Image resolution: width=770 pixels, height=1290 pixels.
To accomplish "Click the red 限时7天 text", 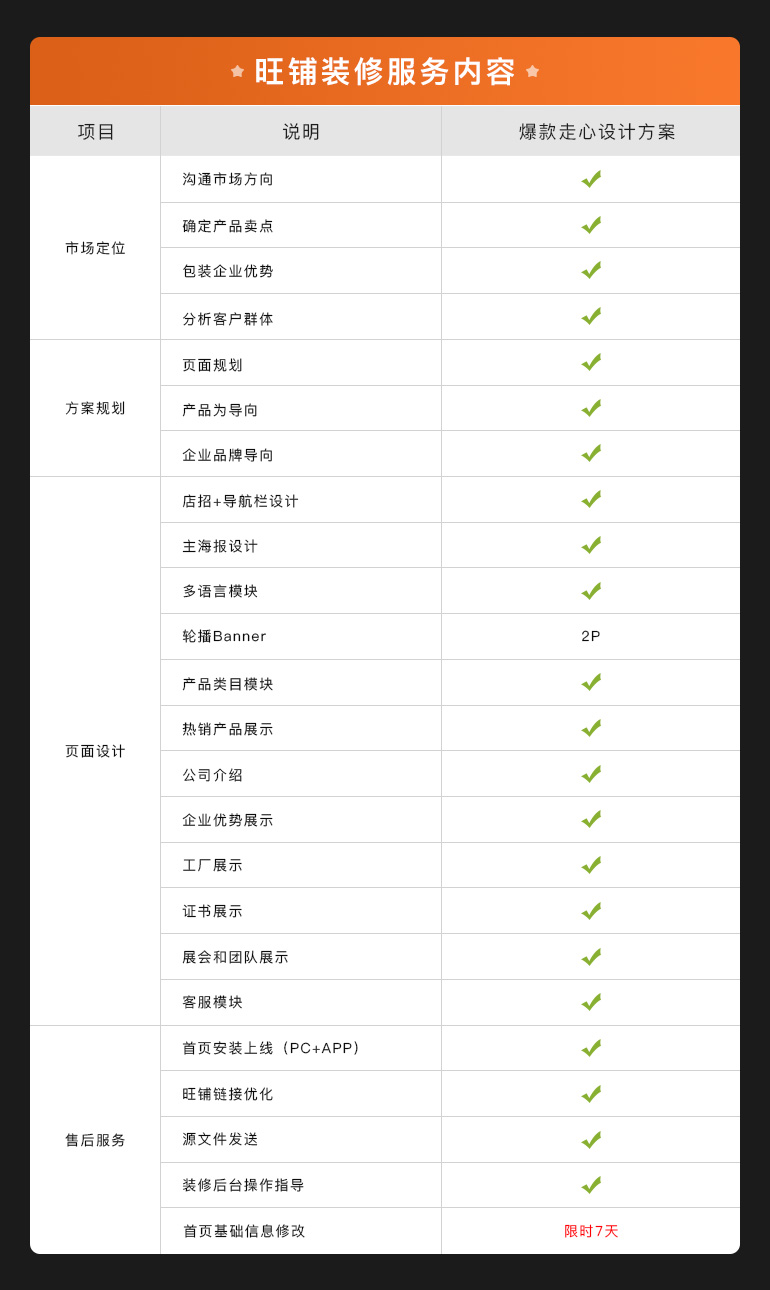I will tap(591, 1231).
